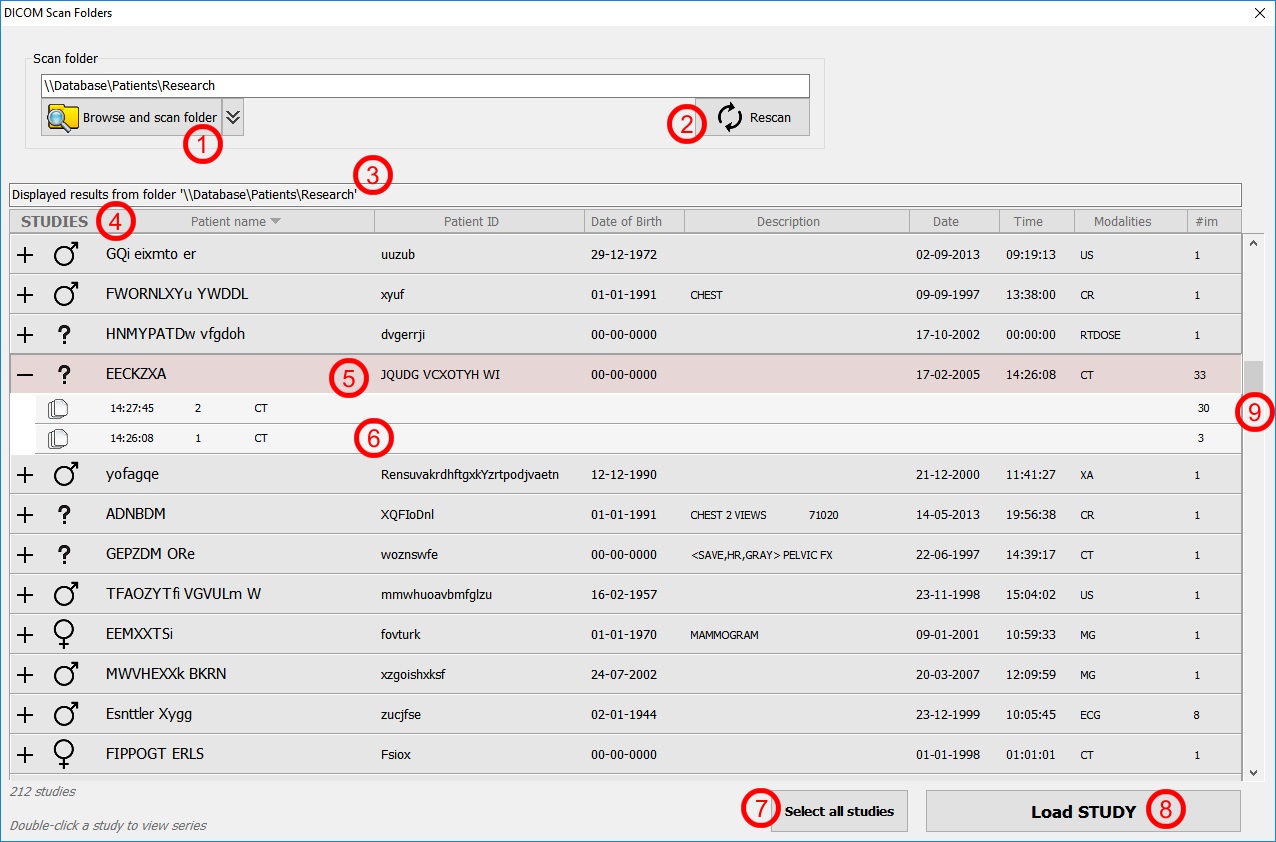Close the DICOM Scan Folders window
Screen dimensions: 1276x842
1260,13
